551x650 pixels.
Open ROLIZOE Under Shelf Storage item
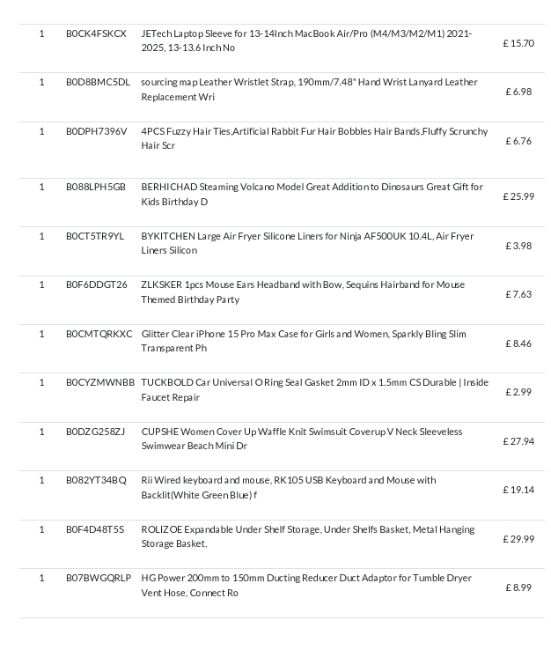click(308, 536)
